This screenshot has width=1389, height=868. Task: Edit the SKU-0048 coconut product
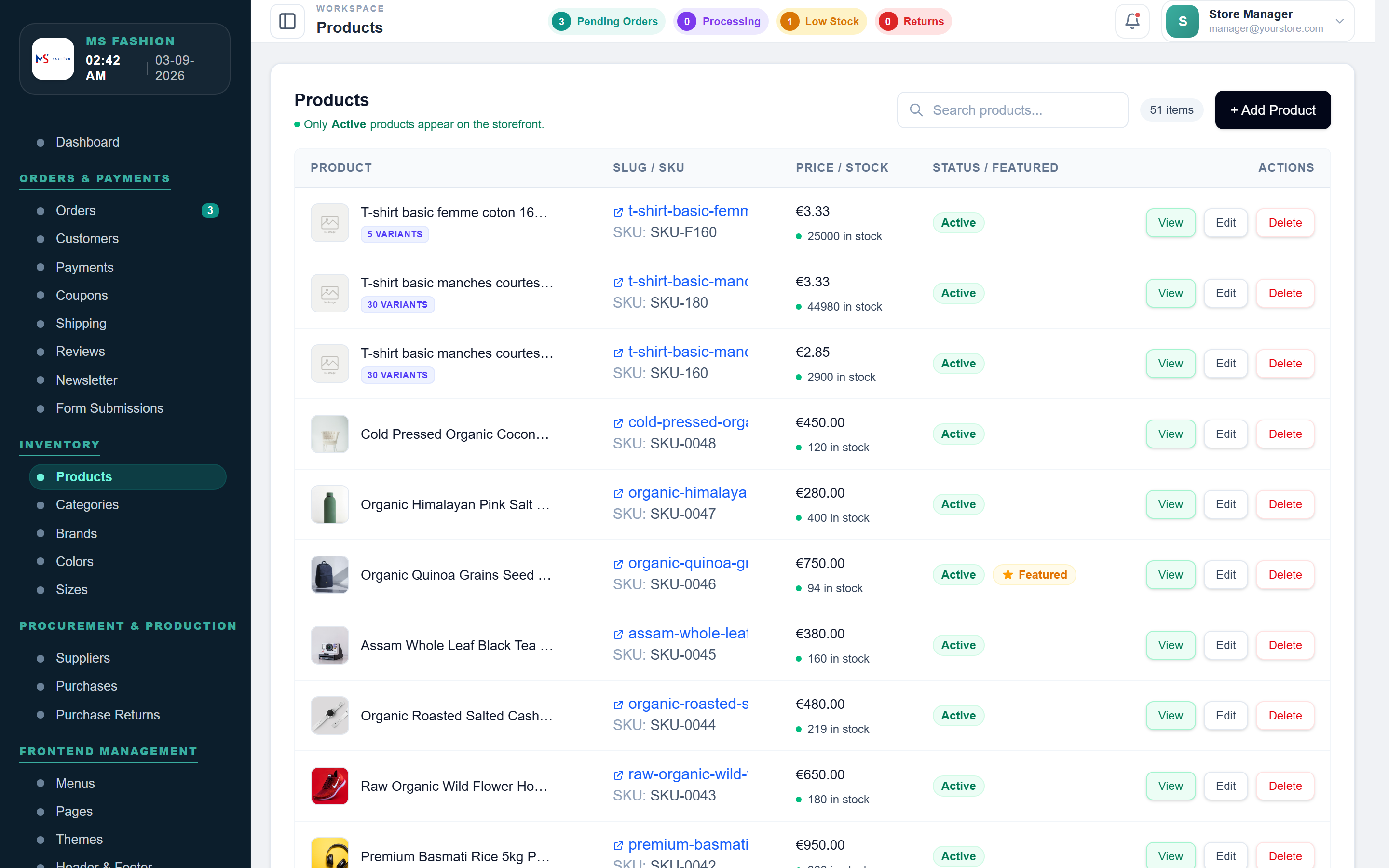[x=1226, y=434]
